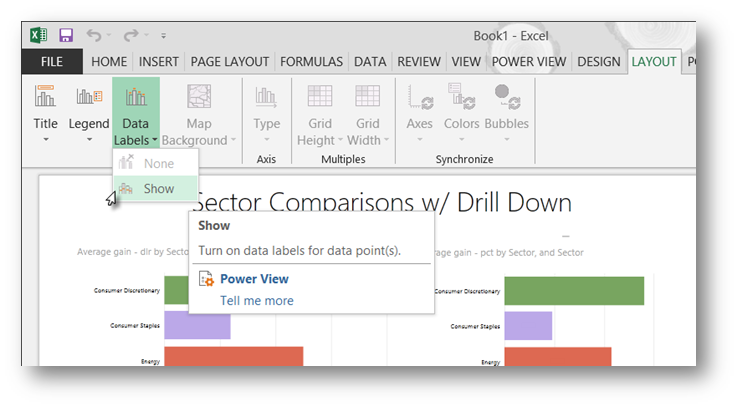Expand the Legend dropdown arrow
The height and width of the screenshot is (408, 738).
pos(89,140)
